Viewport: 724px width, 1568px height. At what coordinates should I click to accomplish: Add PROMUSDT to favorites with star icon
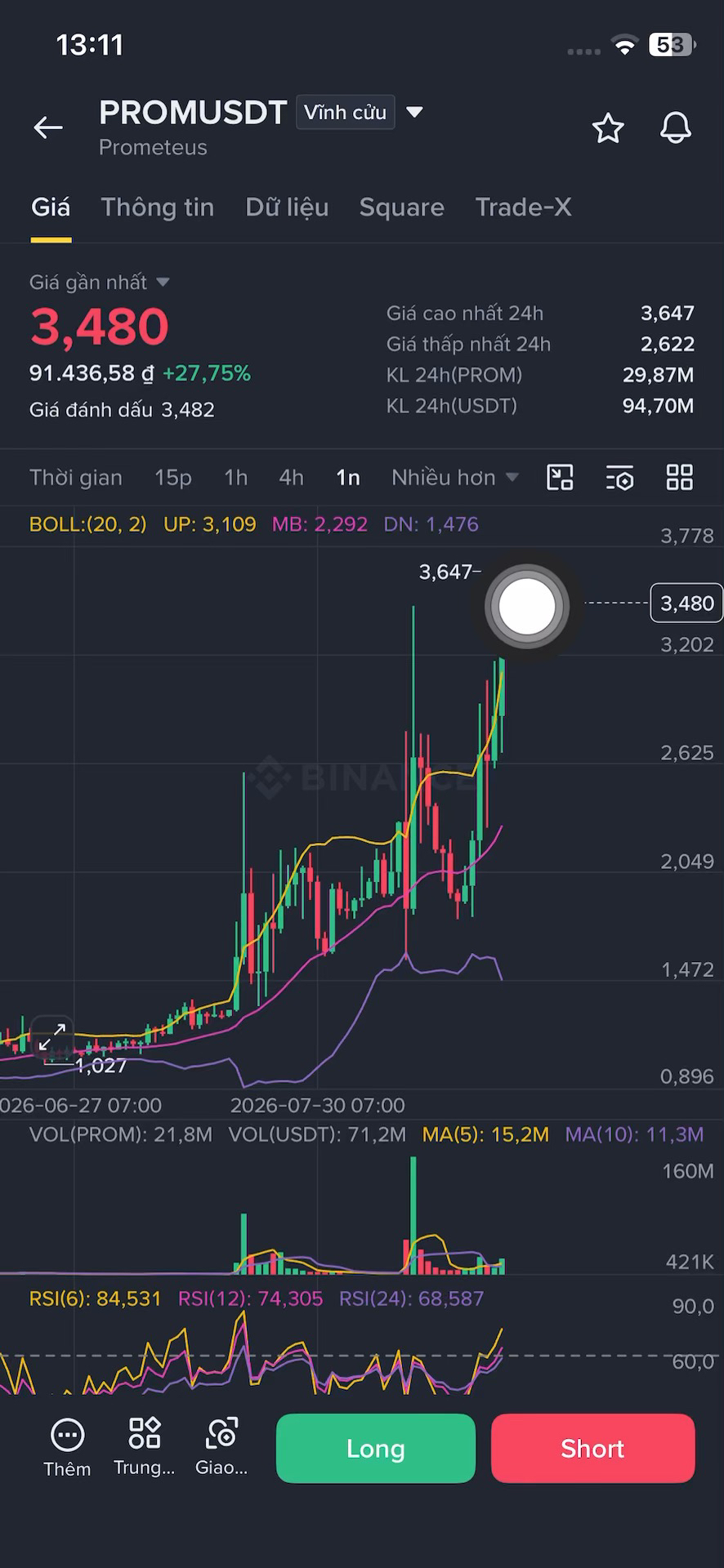(x=608, y=128)
